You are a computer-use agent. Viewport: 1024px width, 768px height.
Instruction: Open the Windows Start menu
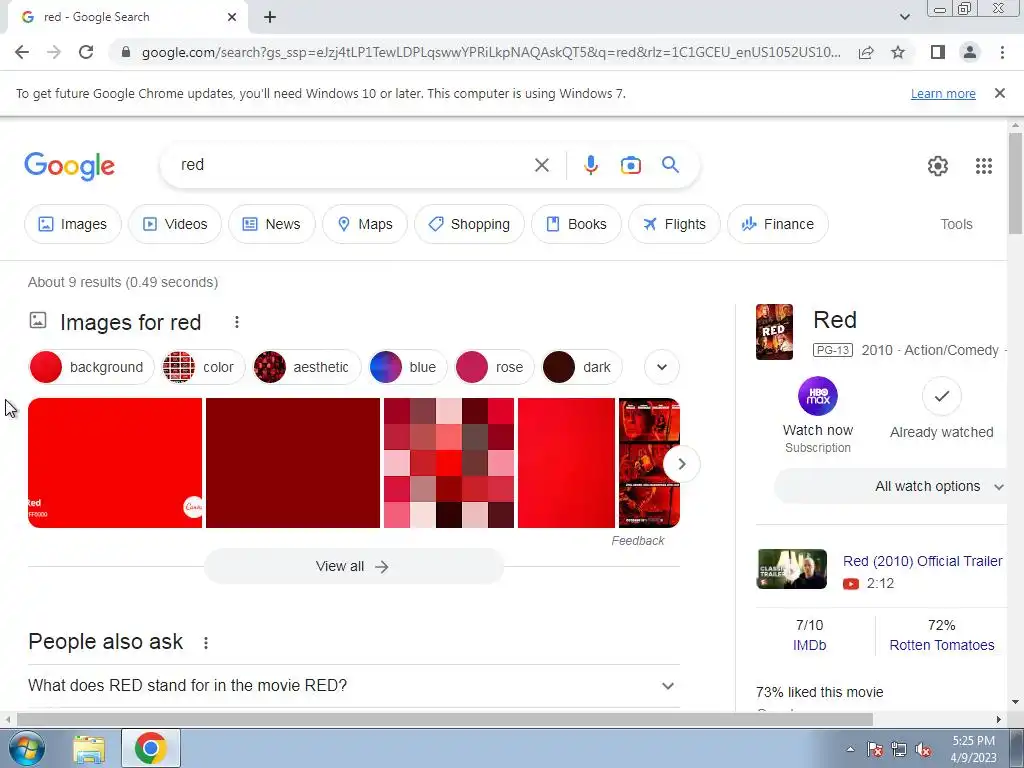coord(26,748)
